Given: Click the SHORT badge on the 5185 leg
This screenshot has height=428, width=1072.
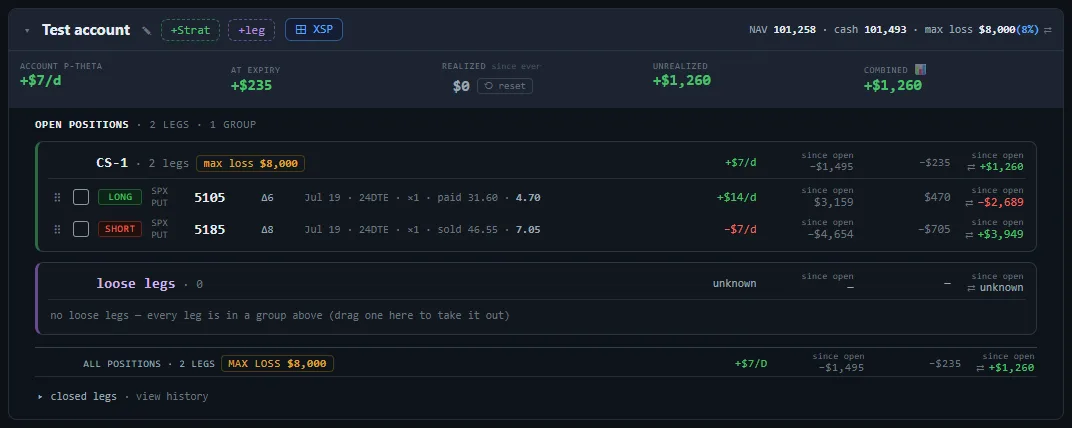Looking at the screenshot, I should click(120, 229).
